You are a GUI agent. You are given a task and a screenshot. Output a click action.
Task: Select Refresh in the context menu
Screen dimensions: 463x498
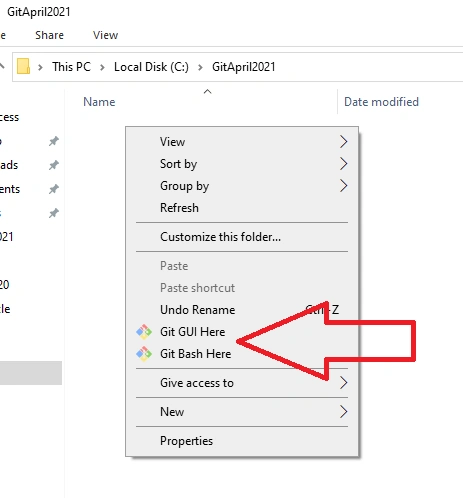pyautogui.click(x=242, y=208)
